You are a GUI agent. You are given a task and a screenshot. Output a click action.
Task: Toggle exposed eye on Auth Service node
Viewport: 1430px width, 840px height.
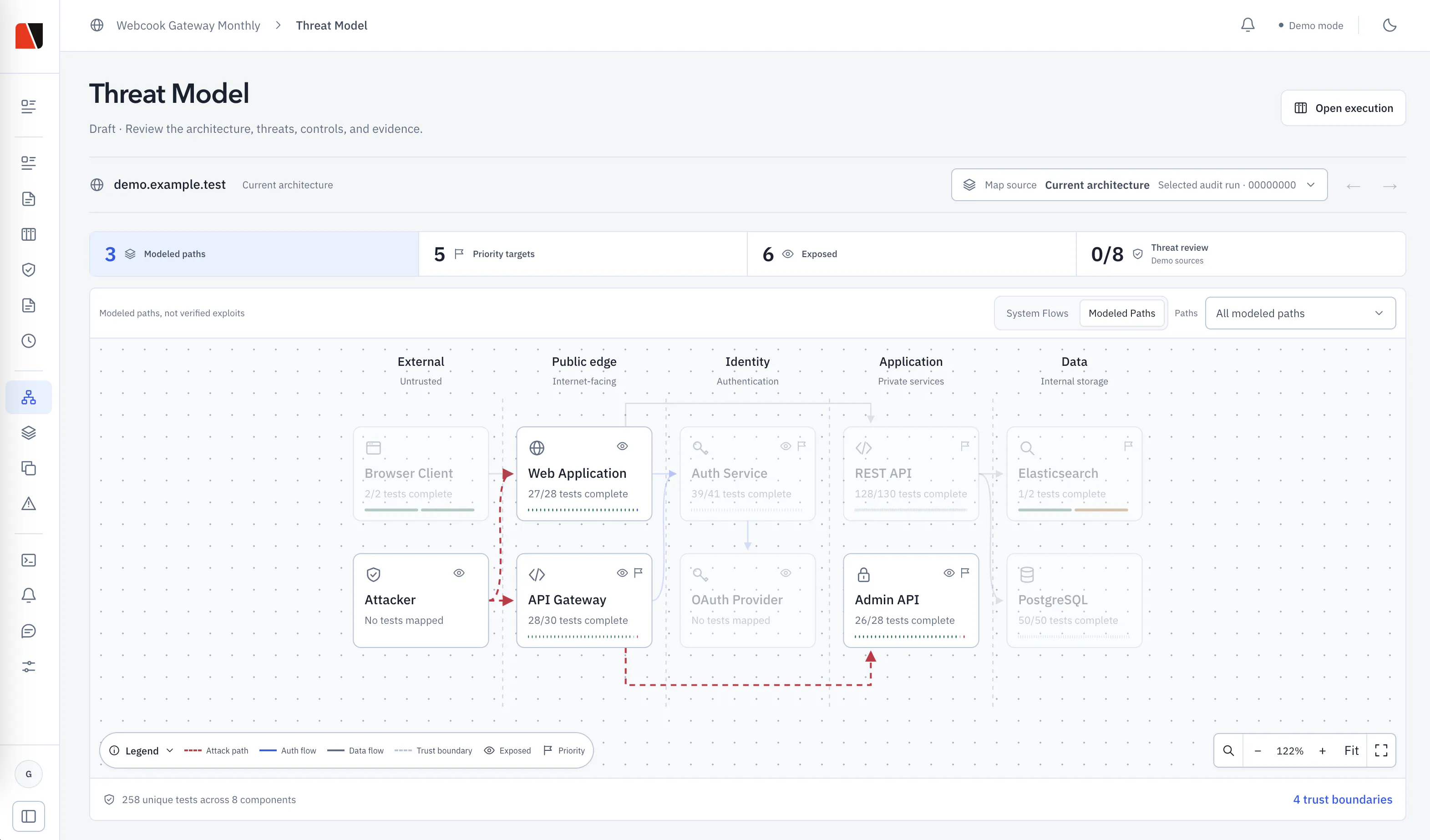pyautogui.click(x=786, y=446)
